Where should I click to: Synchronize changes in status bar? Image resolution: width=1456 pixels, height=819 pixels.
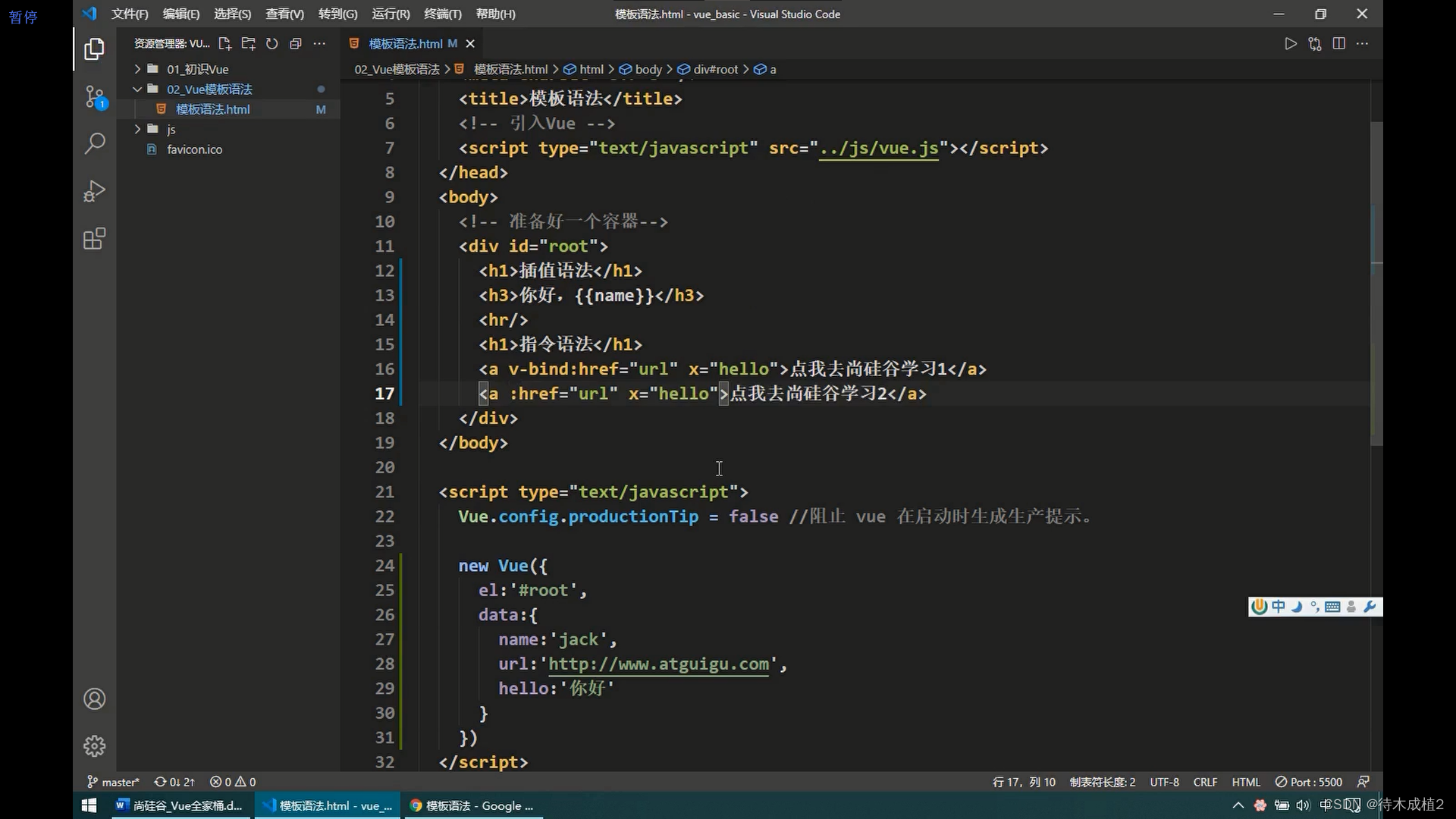tap(174, 782)
